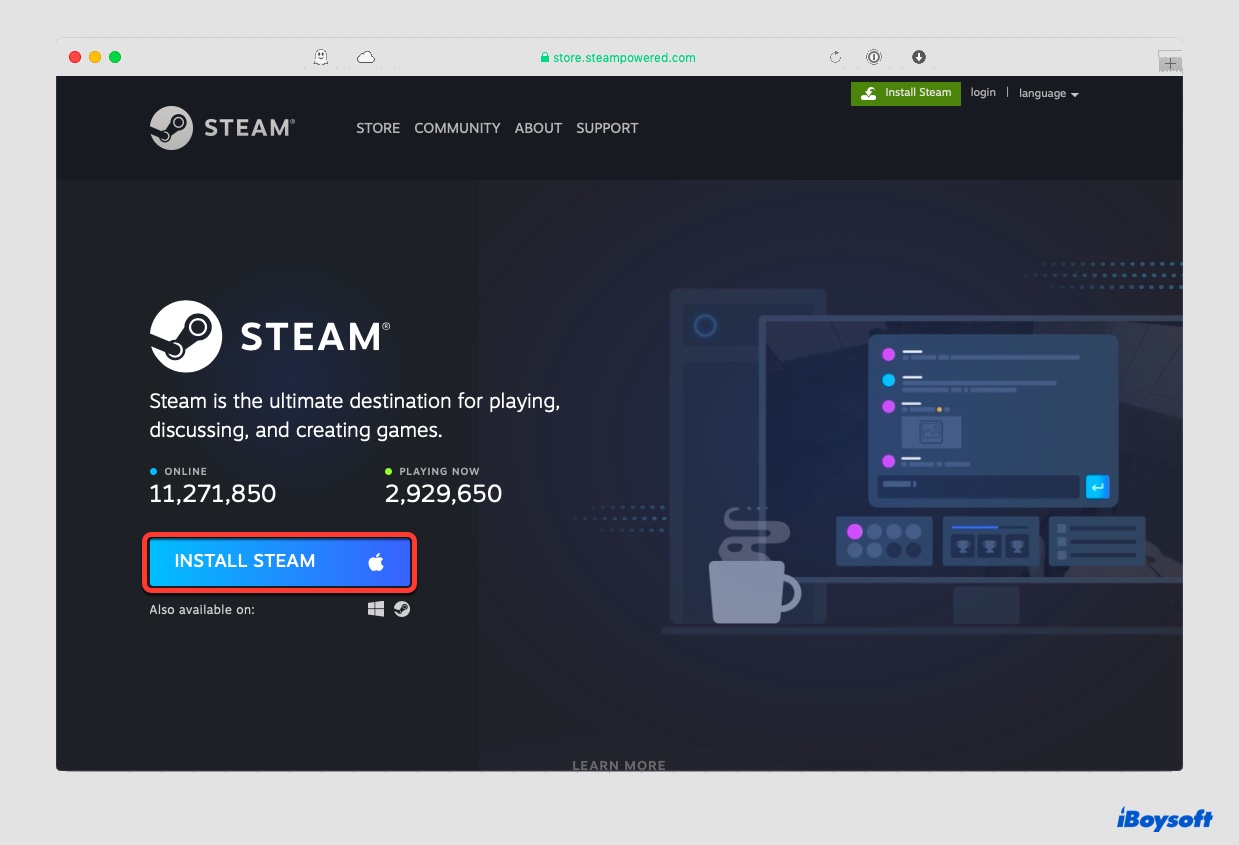Click the Steam logo in the header
Screen dimensions: 1239x845
point(222,128)
